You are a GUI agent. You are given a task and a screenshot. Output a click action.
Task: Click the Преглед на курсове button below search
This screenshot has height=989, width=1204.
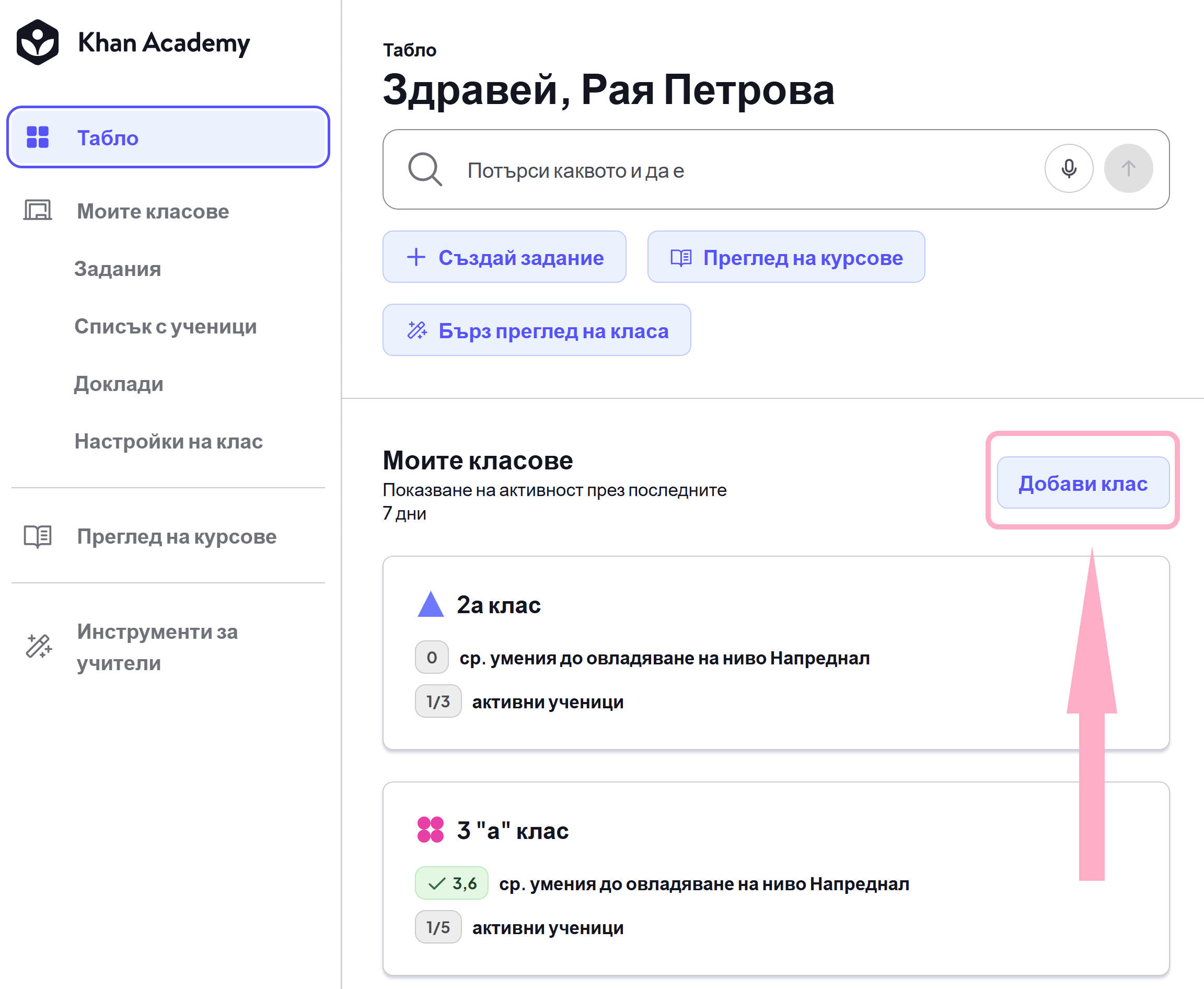point(786,257)
